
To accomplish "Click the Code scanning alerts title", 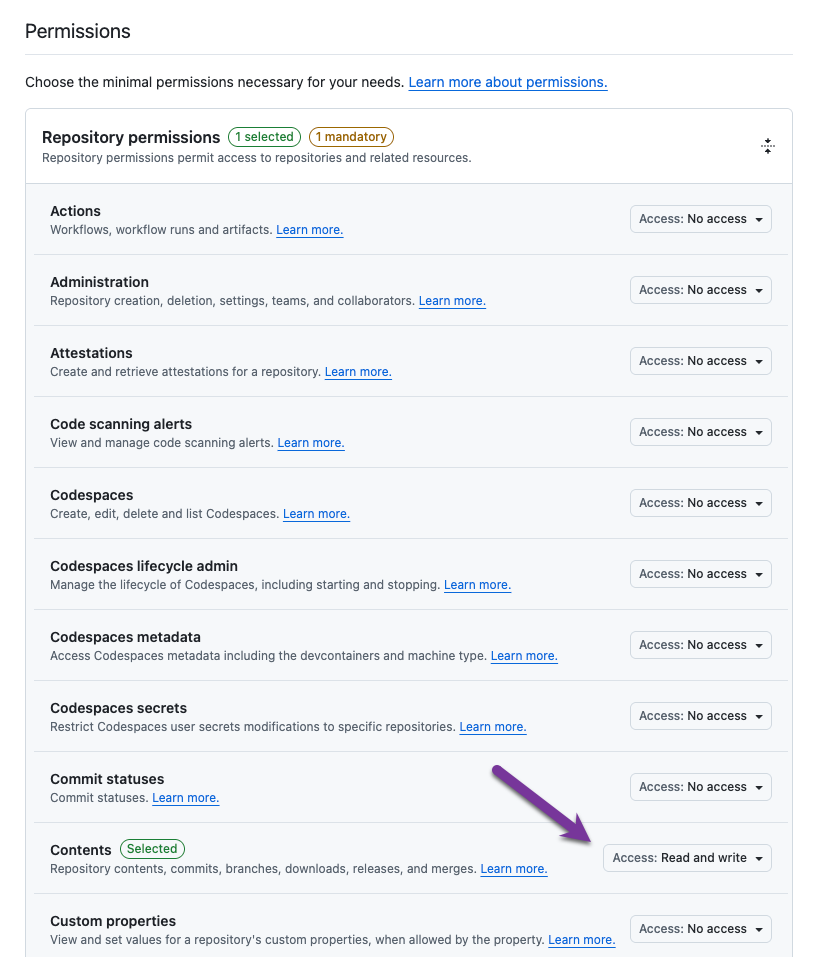I will click(121, 424).
